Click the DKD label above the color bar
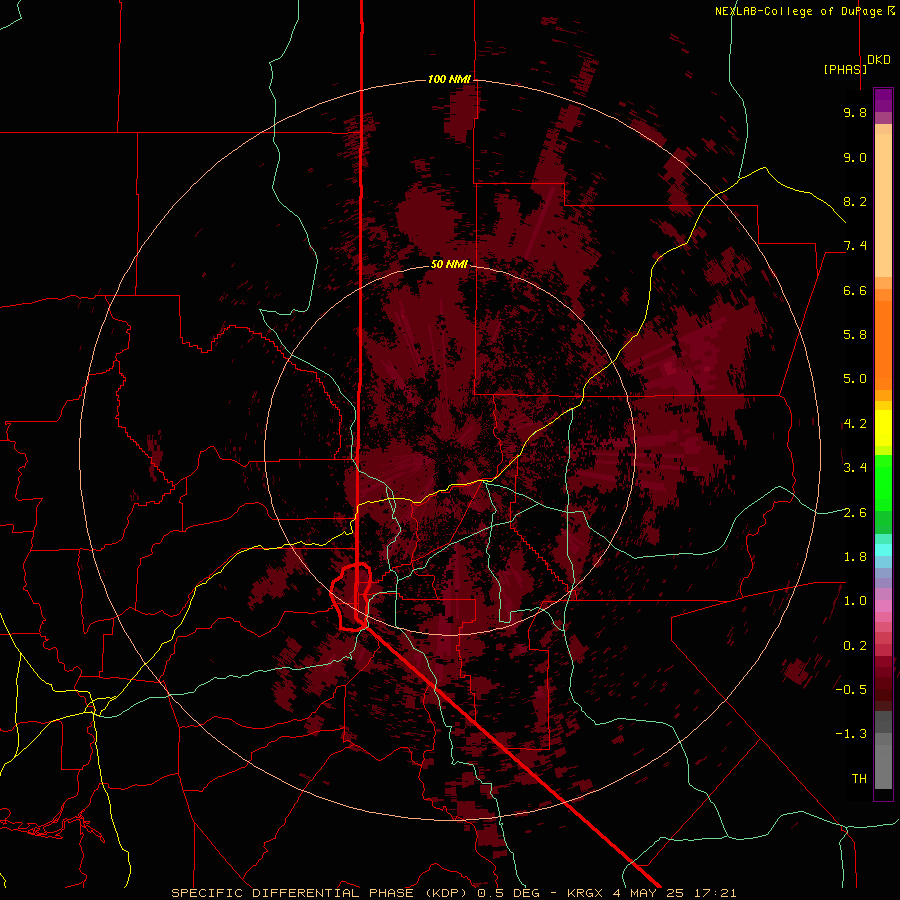Screen dimensions: 900x900 tap(879, 60)
